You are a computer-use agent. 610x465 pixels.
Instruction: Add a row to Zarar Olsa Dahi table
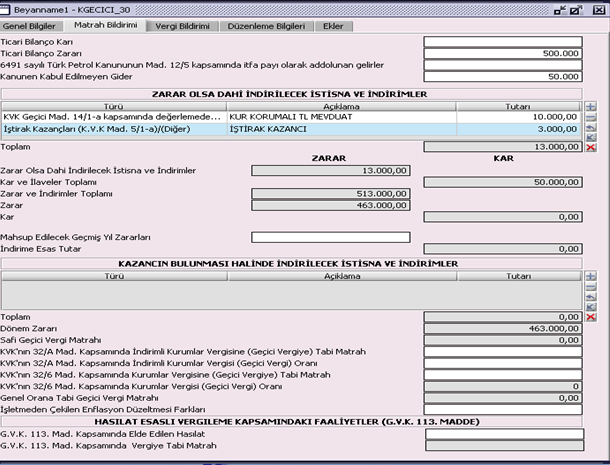click(x=591, y=106)
